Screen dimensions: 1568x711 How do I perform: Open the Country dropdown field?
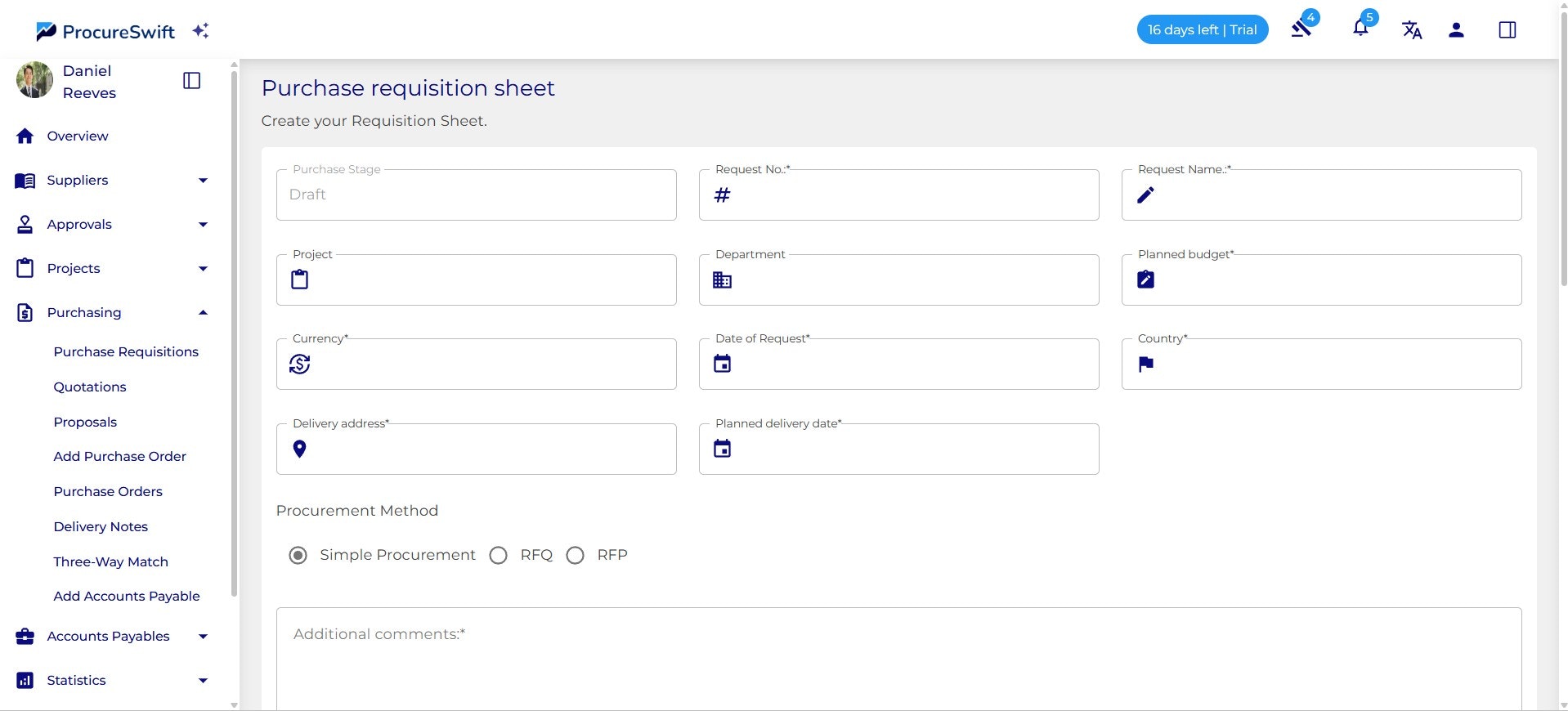pyautogui.click(x=1322, y=364)
